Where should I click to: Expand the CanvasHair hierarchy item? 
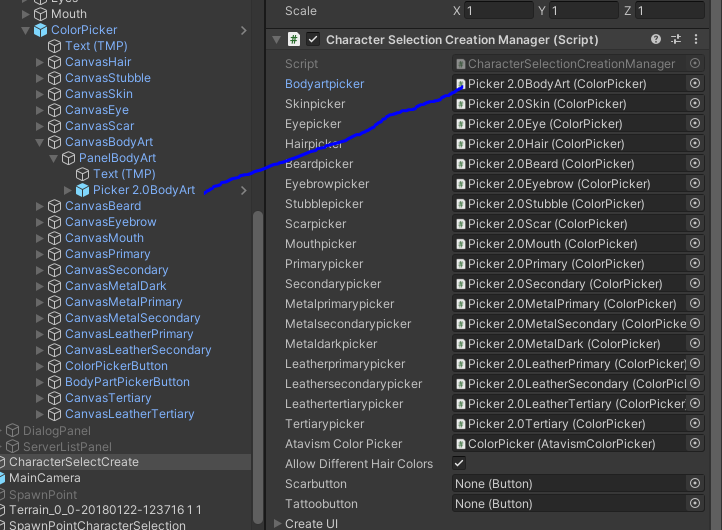(40, 62)
